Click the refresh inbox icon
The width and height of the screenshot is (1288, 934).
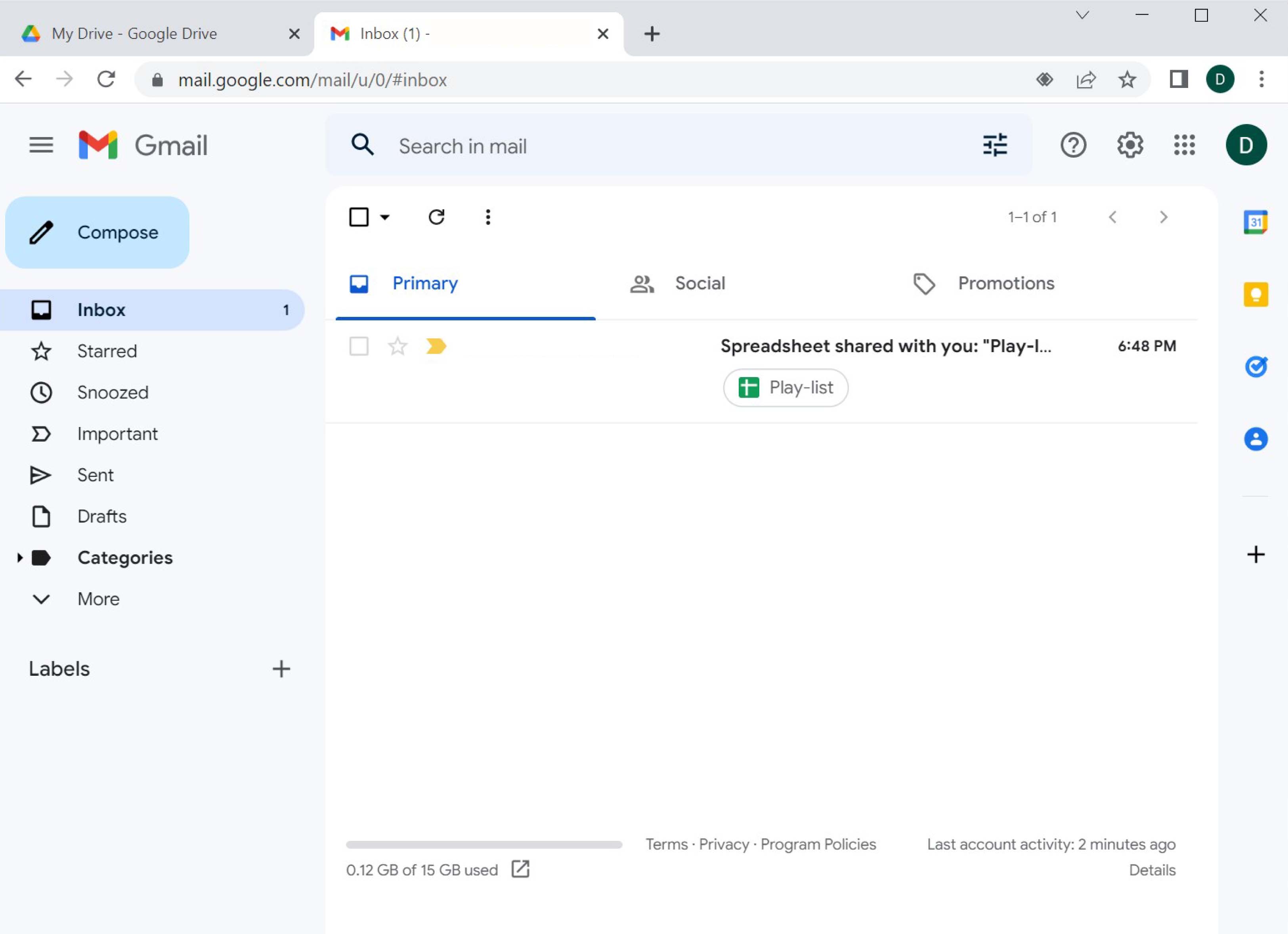coord(436,217)
